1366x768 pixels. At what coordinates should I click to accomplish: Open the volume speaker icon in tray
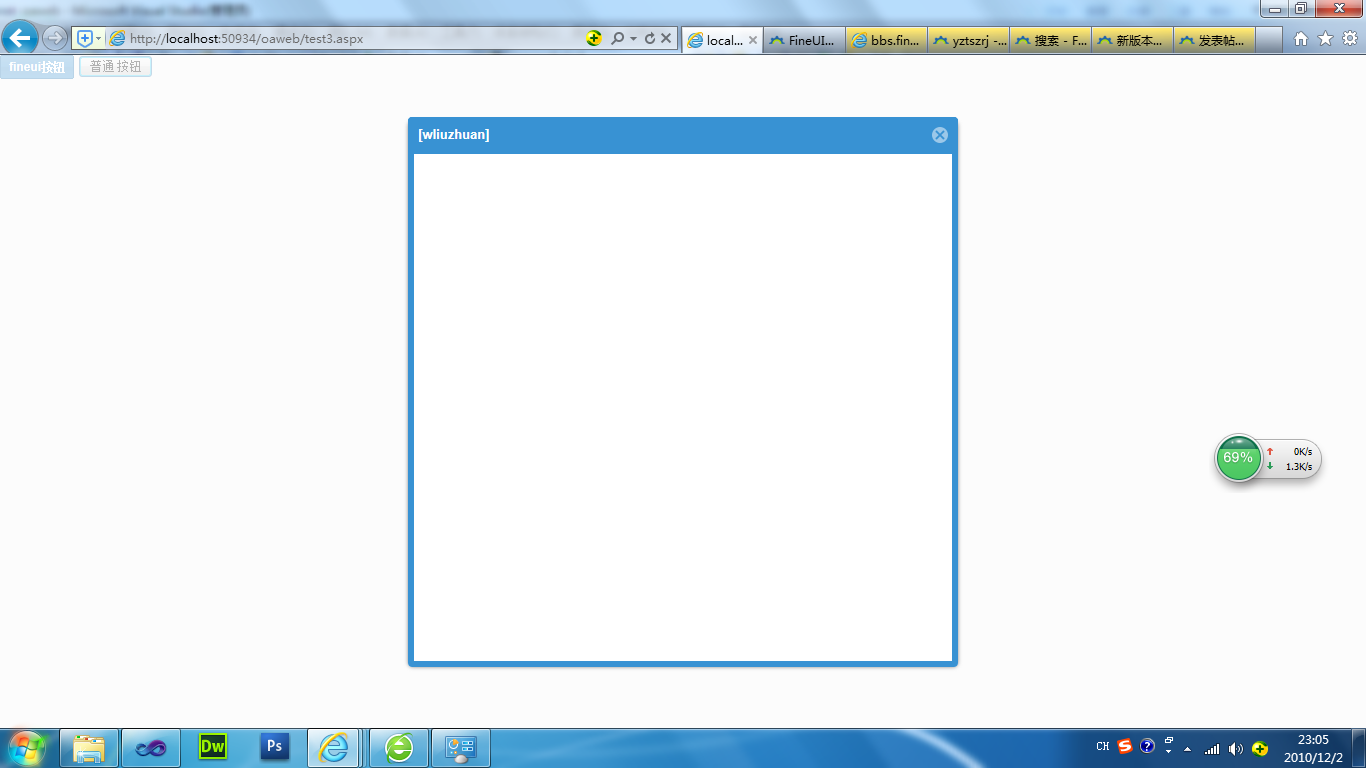1235,748
